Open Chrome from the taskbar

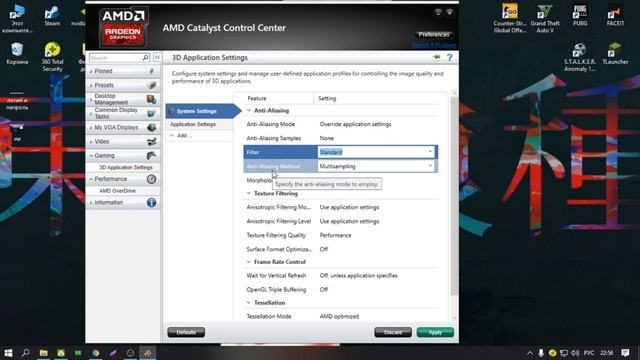96,353
